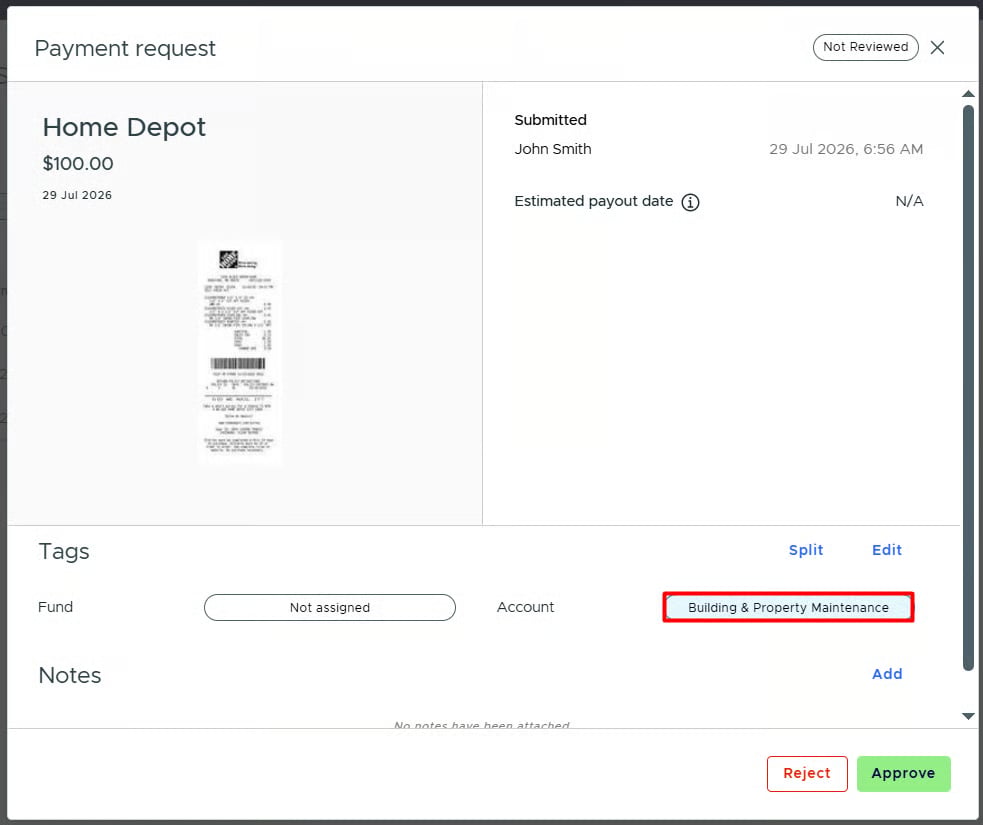Add a note via the Add link
Viewport: 983px width, 825px height.
click(x=886, y=674)
